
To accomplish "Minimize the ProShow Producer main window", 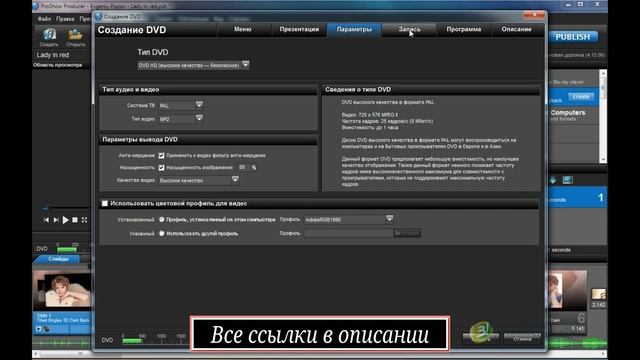I will 568,4.
